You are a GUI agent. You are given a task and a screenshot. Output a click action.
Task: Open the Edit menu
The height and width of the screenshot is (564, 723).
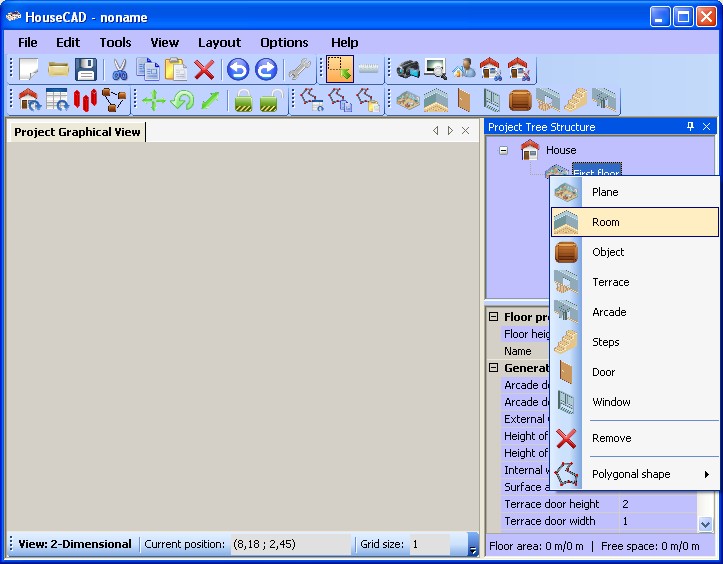click(68, 42)
